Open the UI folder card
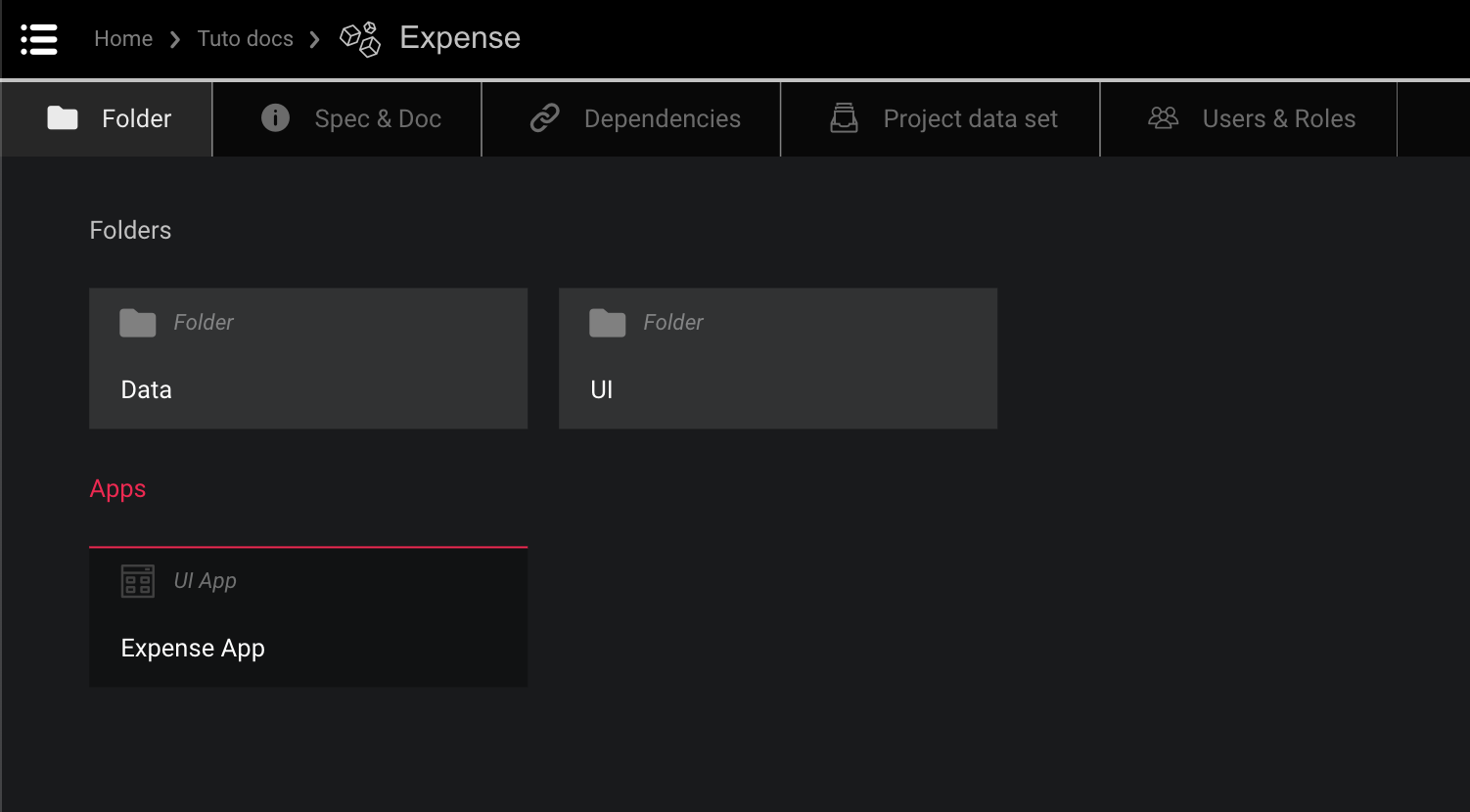 click(x=777, y=358)
